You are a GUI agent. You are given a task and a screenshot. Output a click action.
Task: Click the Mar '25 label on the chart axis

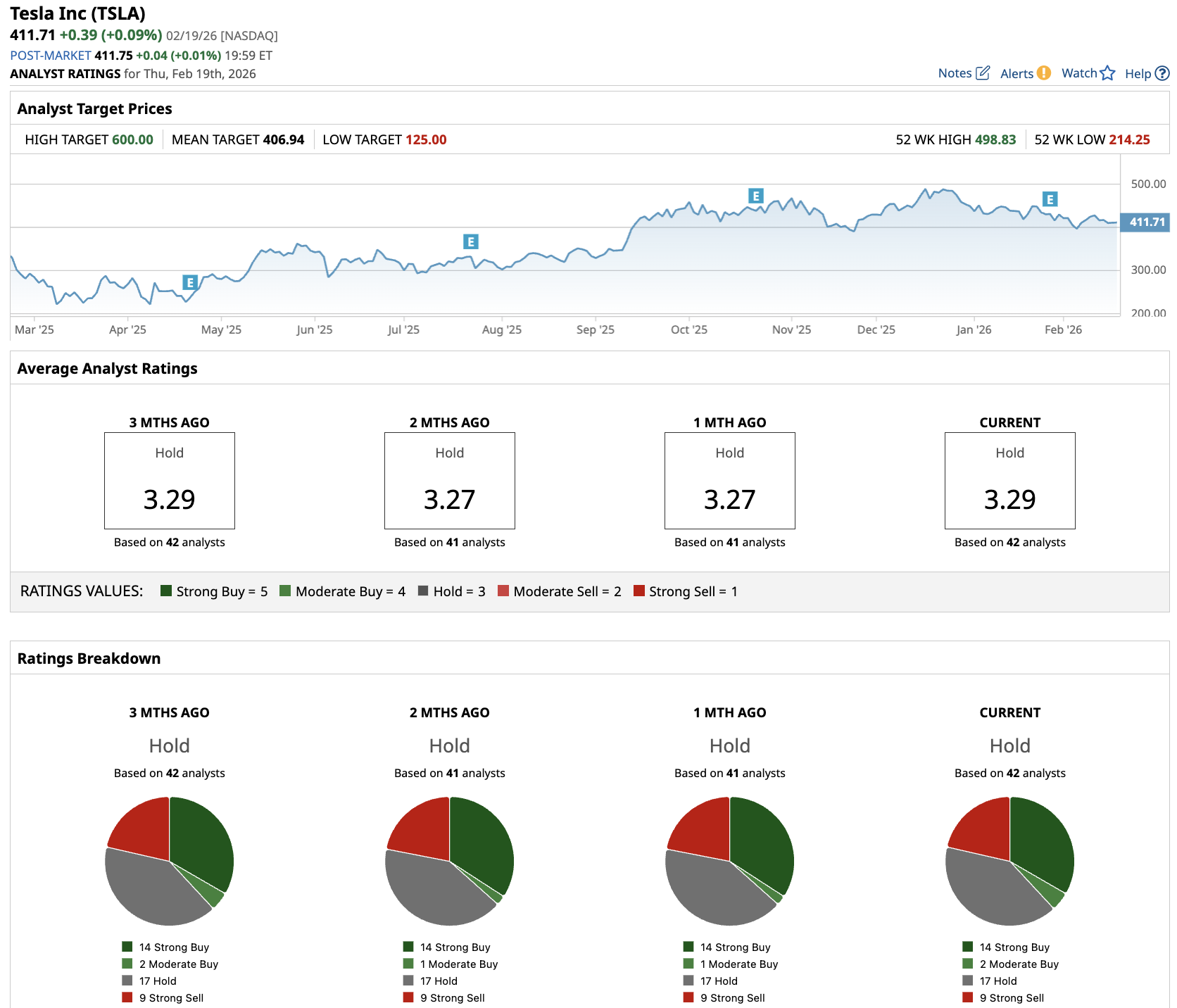[34, 329]
